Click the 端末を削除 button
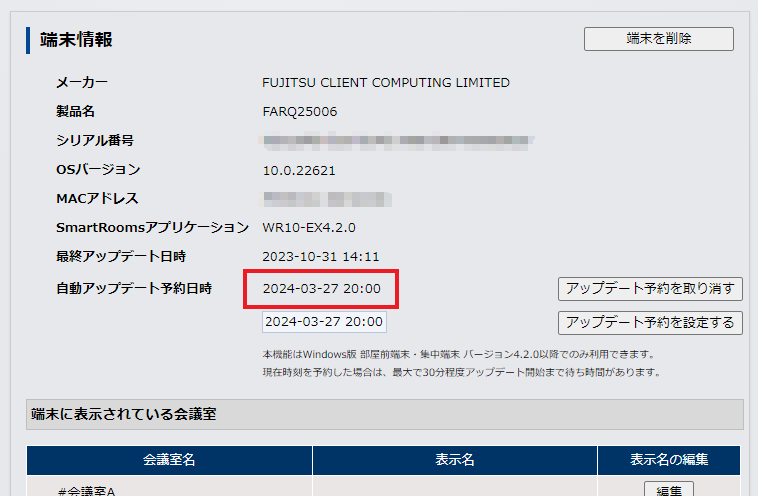This screenshot has height=496, width=758. click(658, 39)
